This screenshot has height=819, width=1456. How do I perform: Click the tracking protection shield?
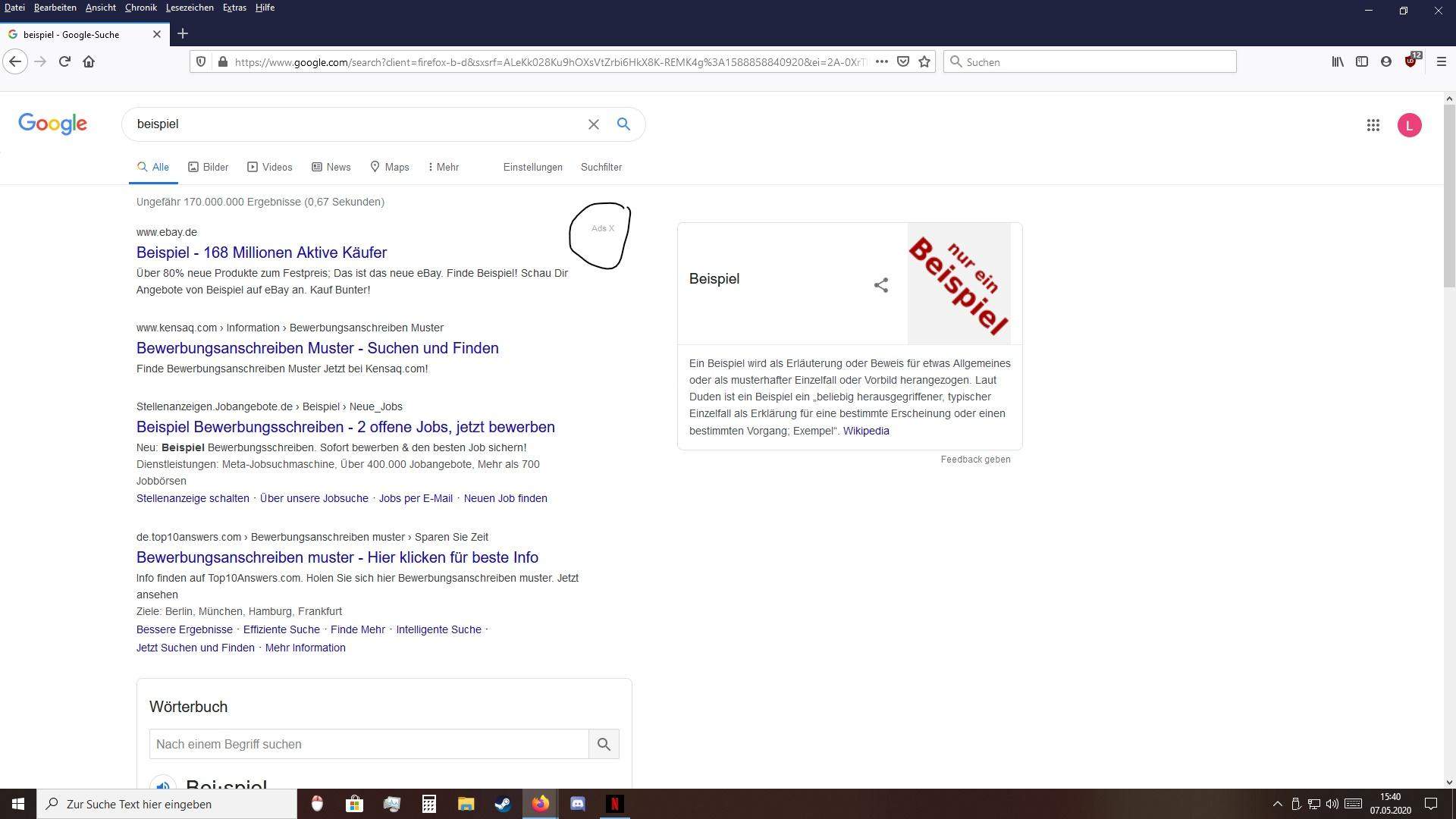pyautogui.click(x=201, y=61)
